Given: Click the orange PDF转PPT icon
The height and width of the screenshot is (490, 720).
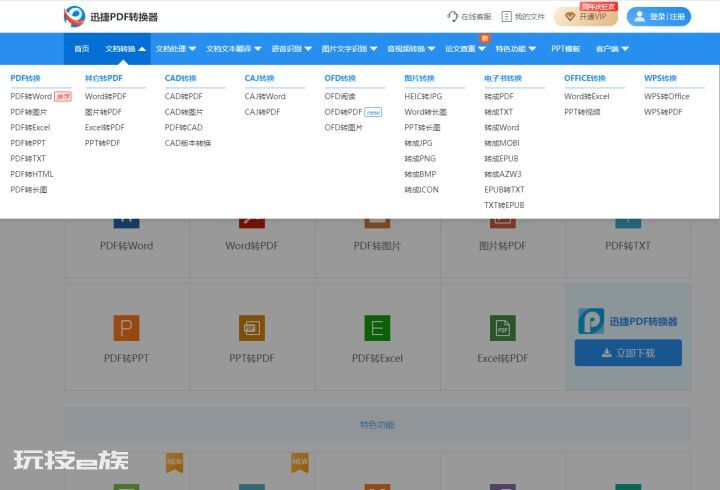Looking at the screenshot, I should 126,328.
